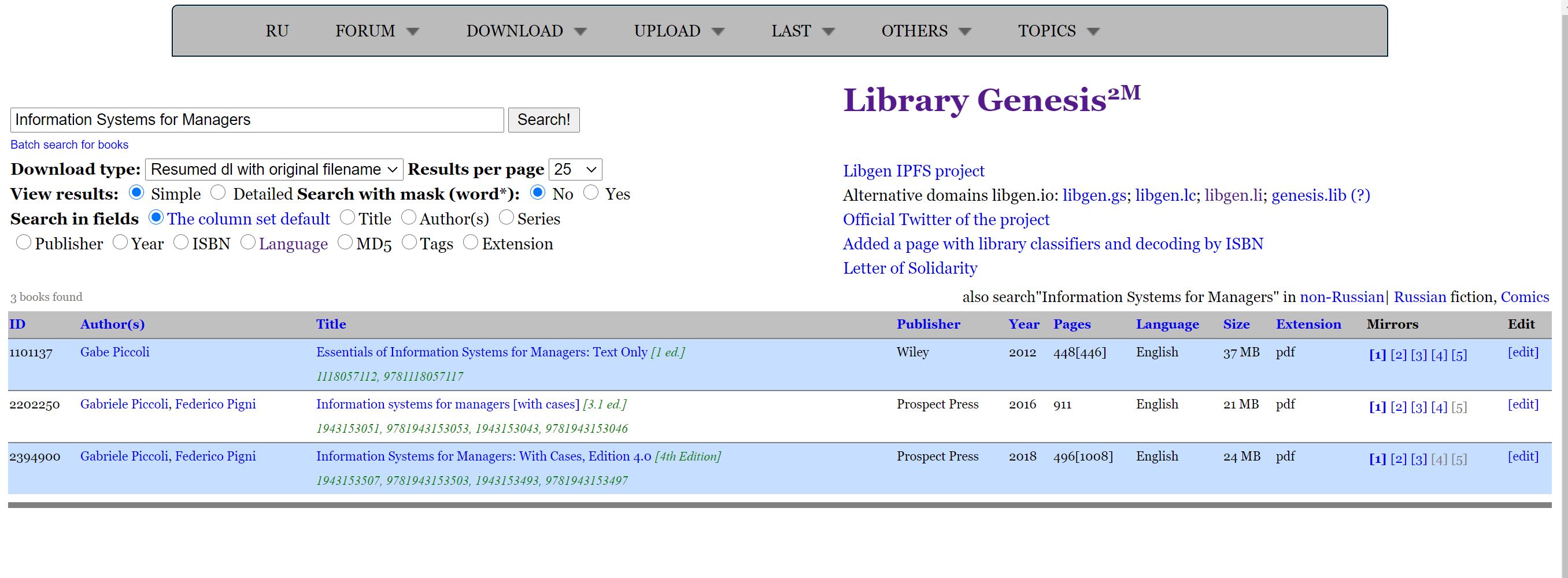Search also in Comics
The image size is (1568, 578).
click(1525, 297)
